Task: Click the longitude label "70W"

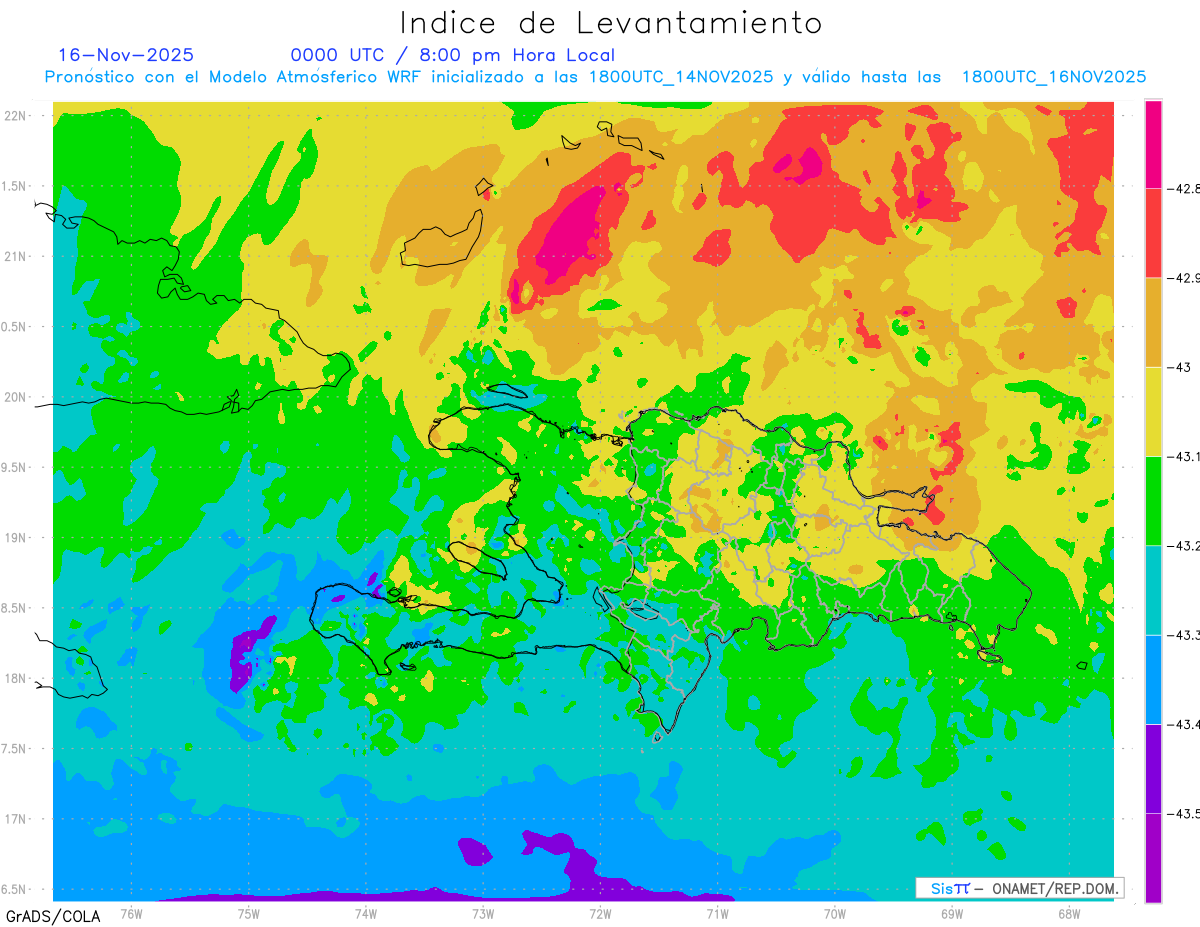Action: pos(834,912)
